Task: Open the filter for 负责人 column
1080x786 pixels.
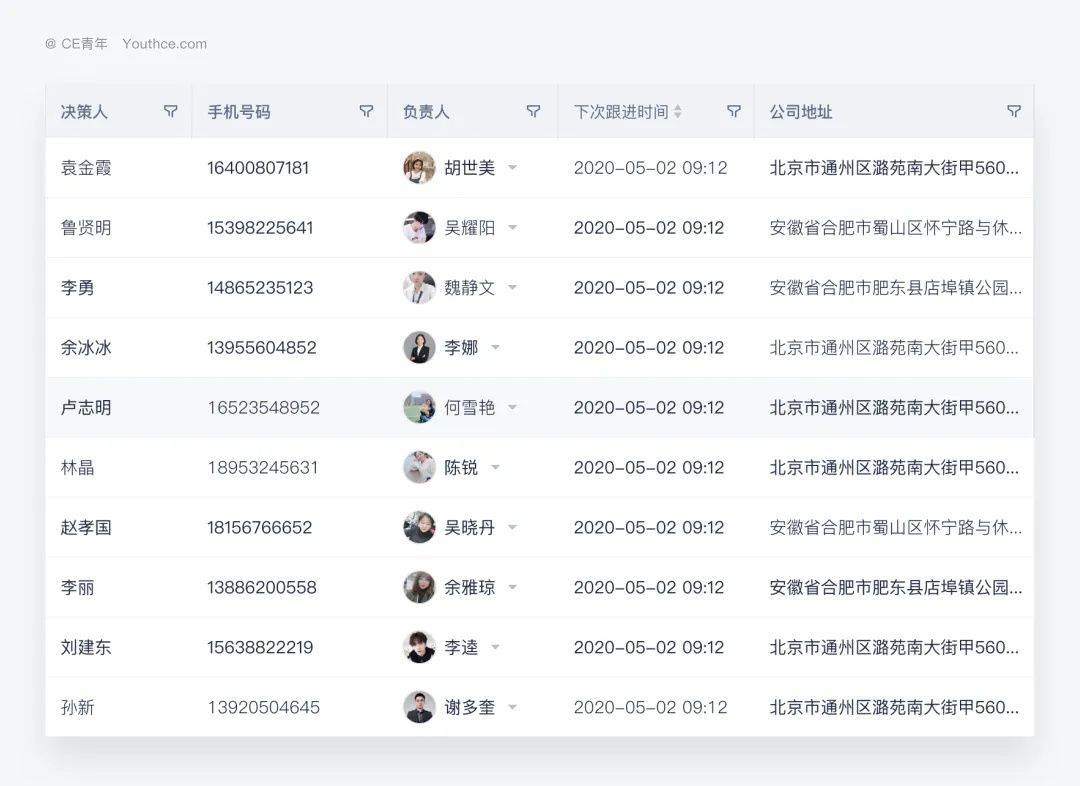Action: [533, 111]
